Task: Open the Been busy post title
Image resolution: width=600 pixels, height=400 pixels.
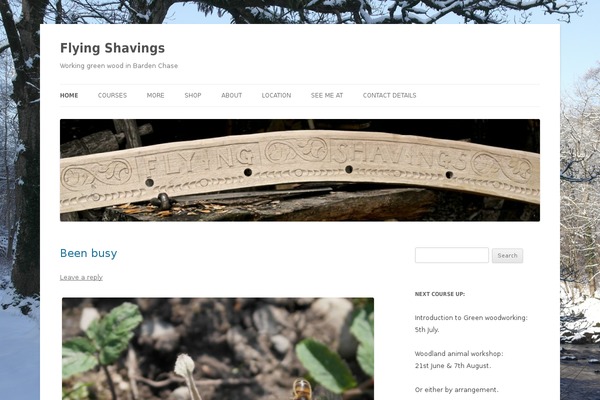Action: 88,253
